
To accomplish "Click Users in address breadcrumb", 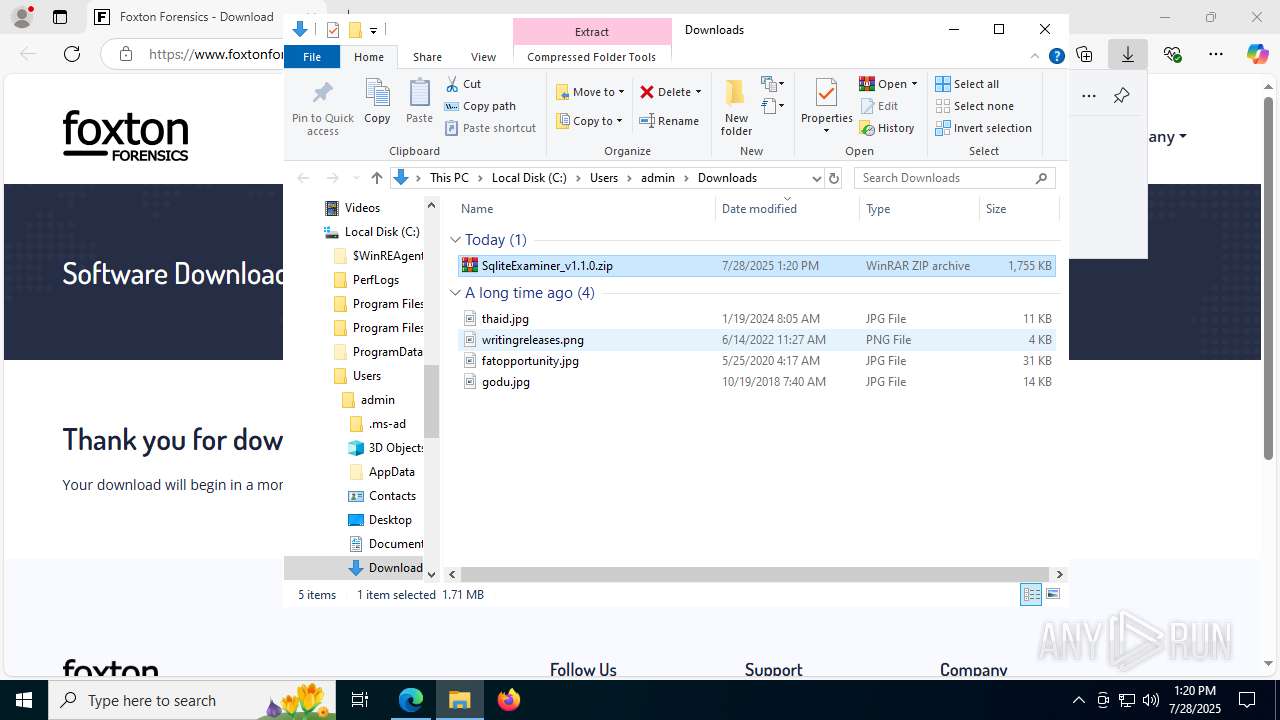I will 604,178.
